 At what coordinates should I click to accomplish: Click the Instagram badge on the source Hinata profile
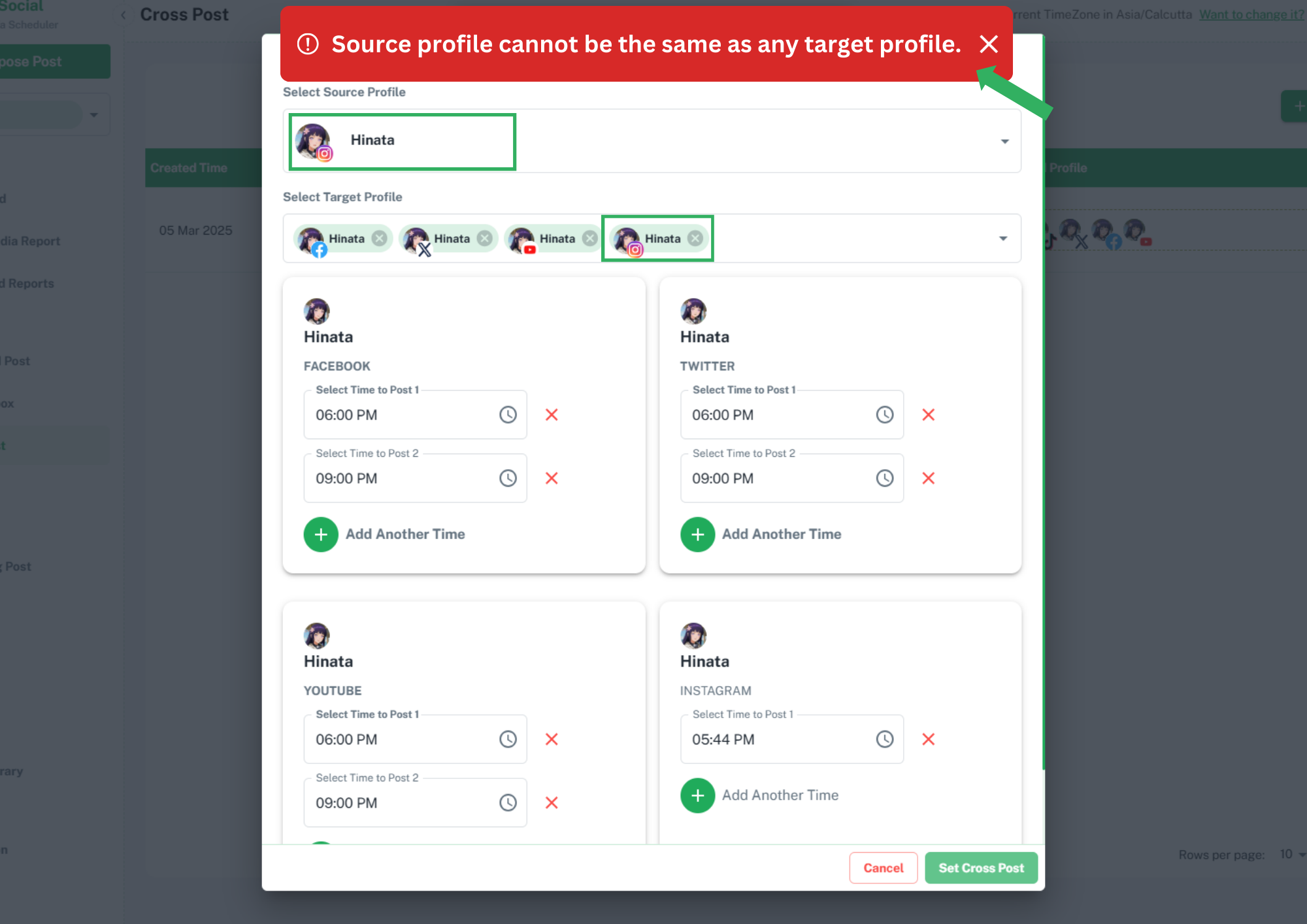coord(325,154)
